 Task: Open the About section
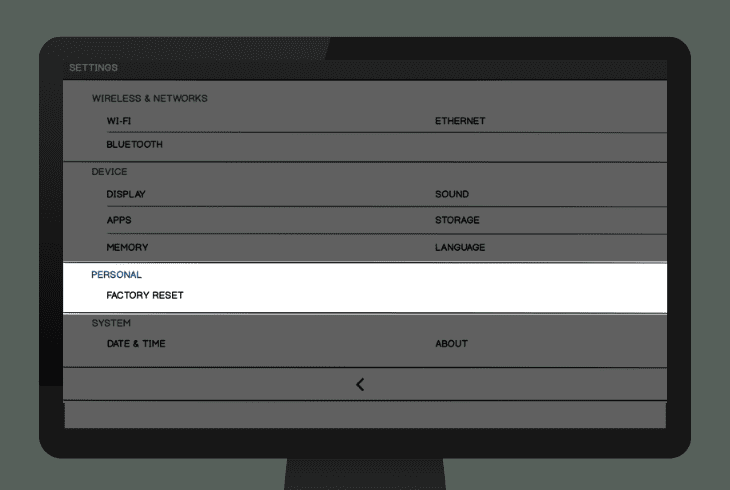pos(451,344)
